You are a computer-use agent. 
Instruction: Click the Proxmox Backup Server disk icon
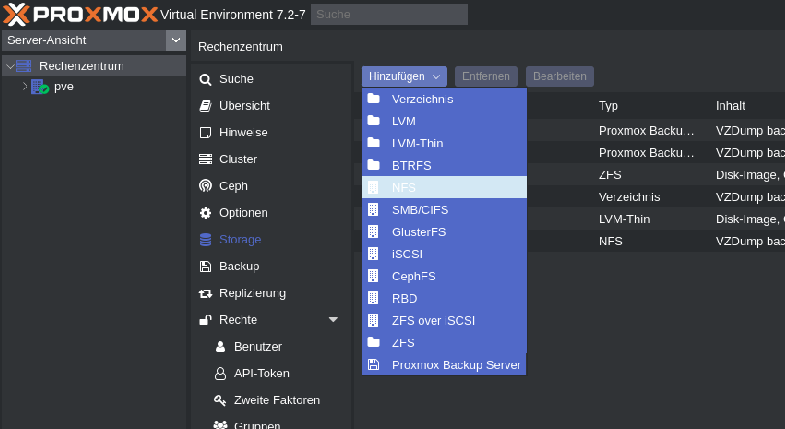pos(373,365)
